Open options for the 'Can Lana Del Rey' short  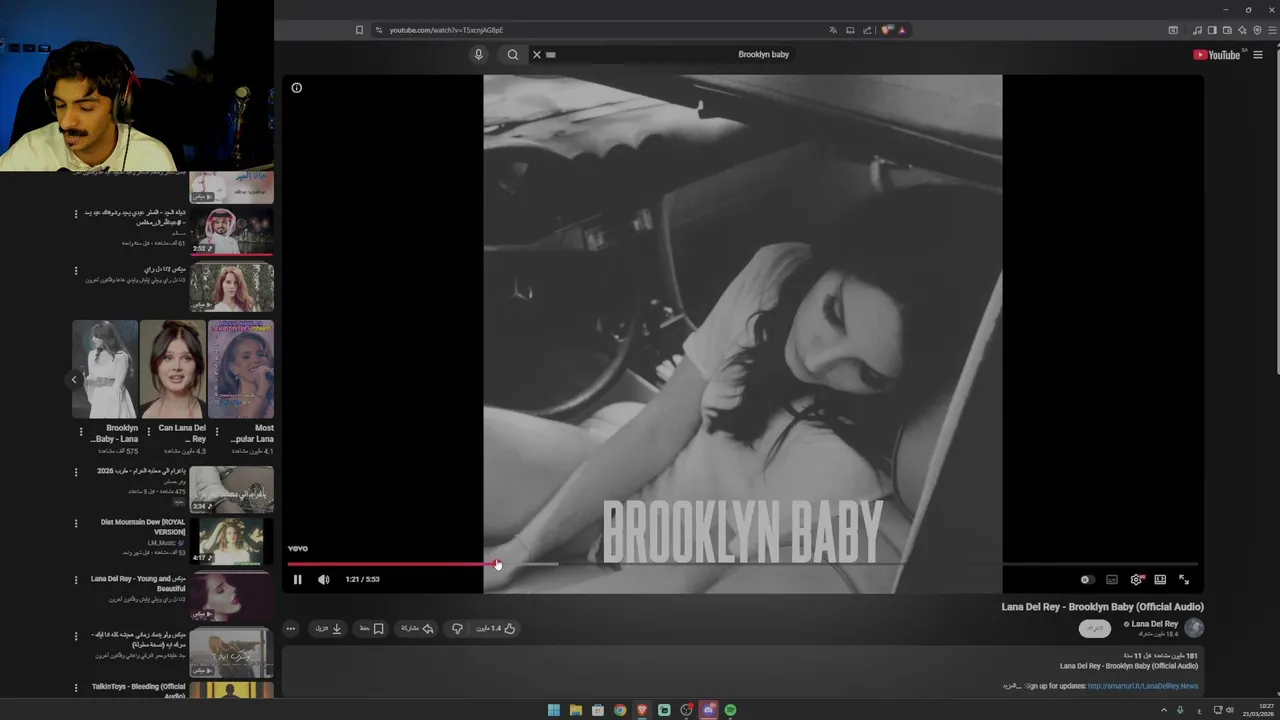(x=149, y=432)
